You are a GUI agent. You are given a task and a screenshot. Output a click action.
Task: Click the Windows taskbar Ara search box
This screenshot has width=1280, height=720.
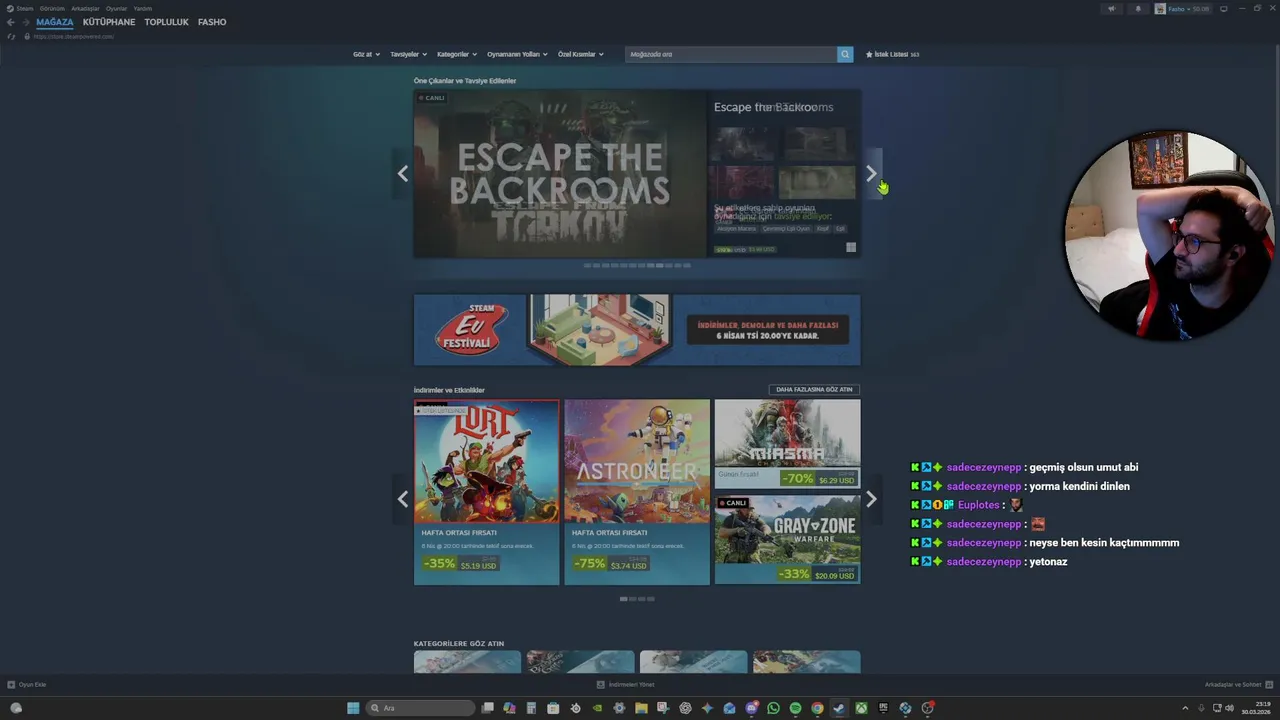420,708
